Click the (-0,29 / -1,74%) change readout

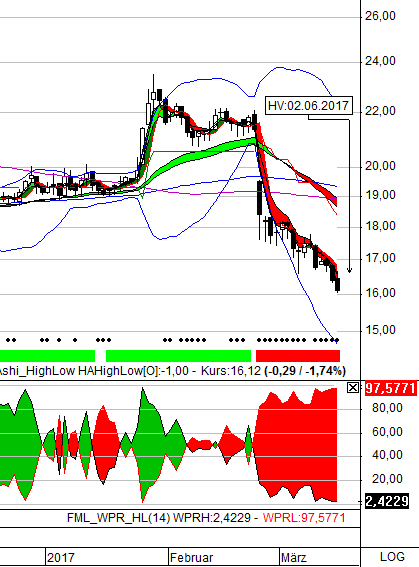pyautogui.click(x=305, y=371)
